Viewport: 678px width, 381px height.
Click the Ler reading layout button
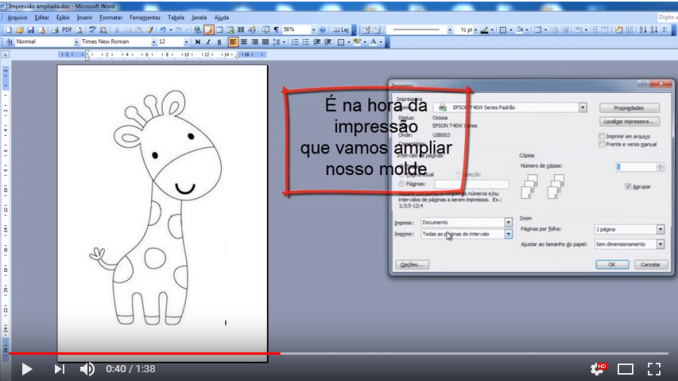coord(341,30)
